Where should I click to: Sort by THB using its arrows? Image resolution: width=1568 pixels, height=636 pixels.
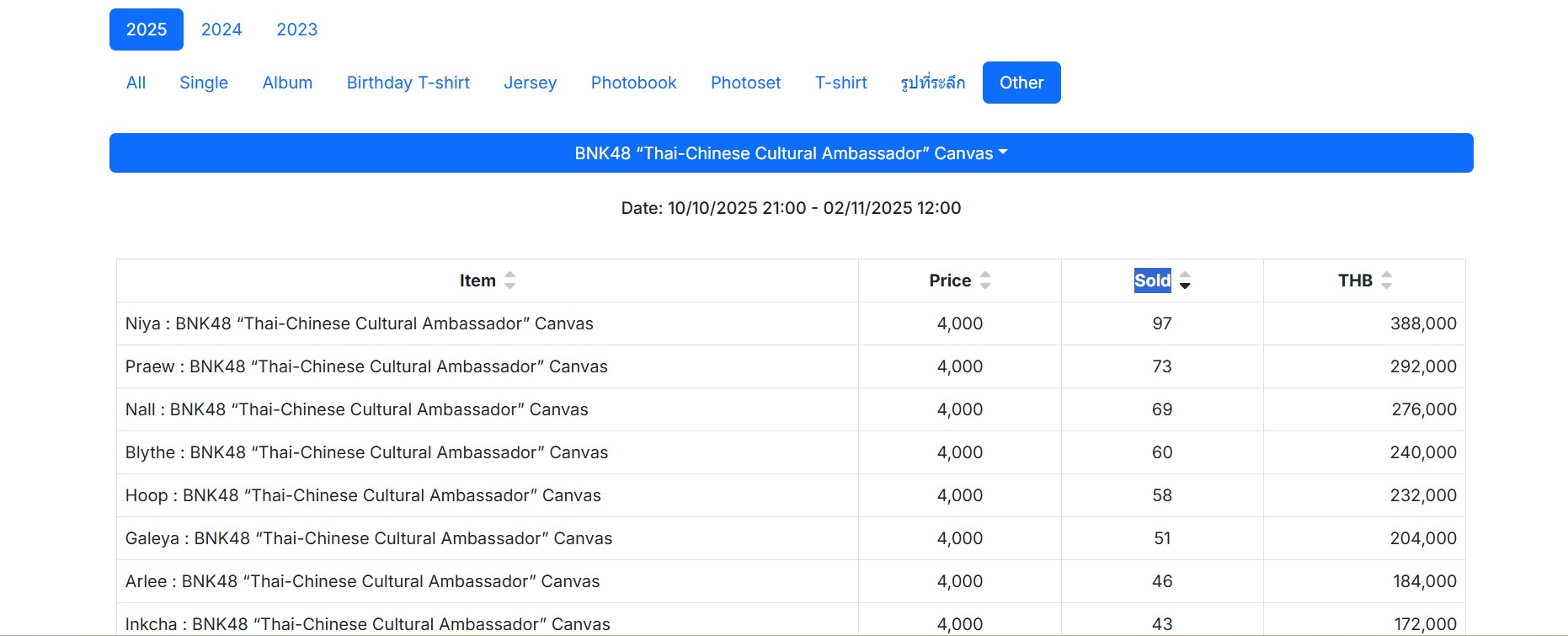[x=1386, y=281]
